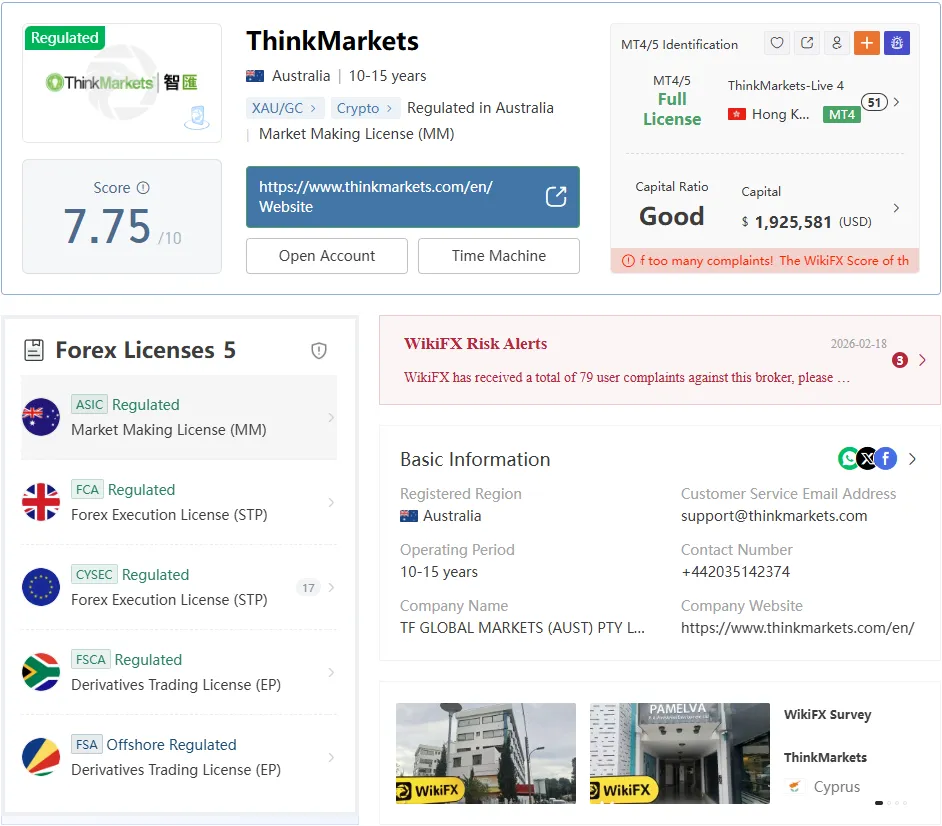Open the PAMELVA building survey photo
The height and width of the screenshot is (826, 942).
click(x=679, y=753)
